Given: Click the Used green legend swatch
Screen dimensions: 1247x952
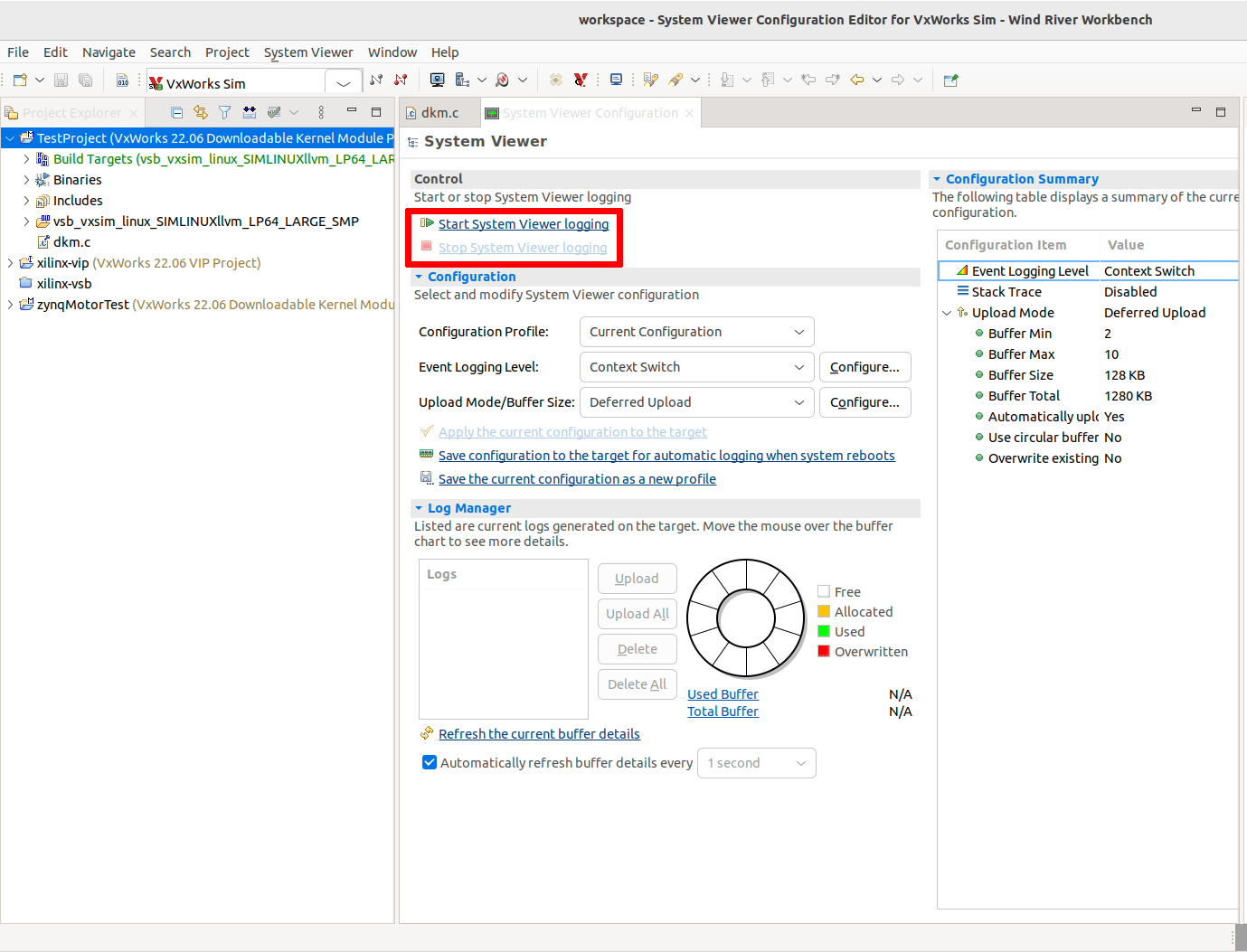Looking at the screenshot, I should [x=824, y=631].
